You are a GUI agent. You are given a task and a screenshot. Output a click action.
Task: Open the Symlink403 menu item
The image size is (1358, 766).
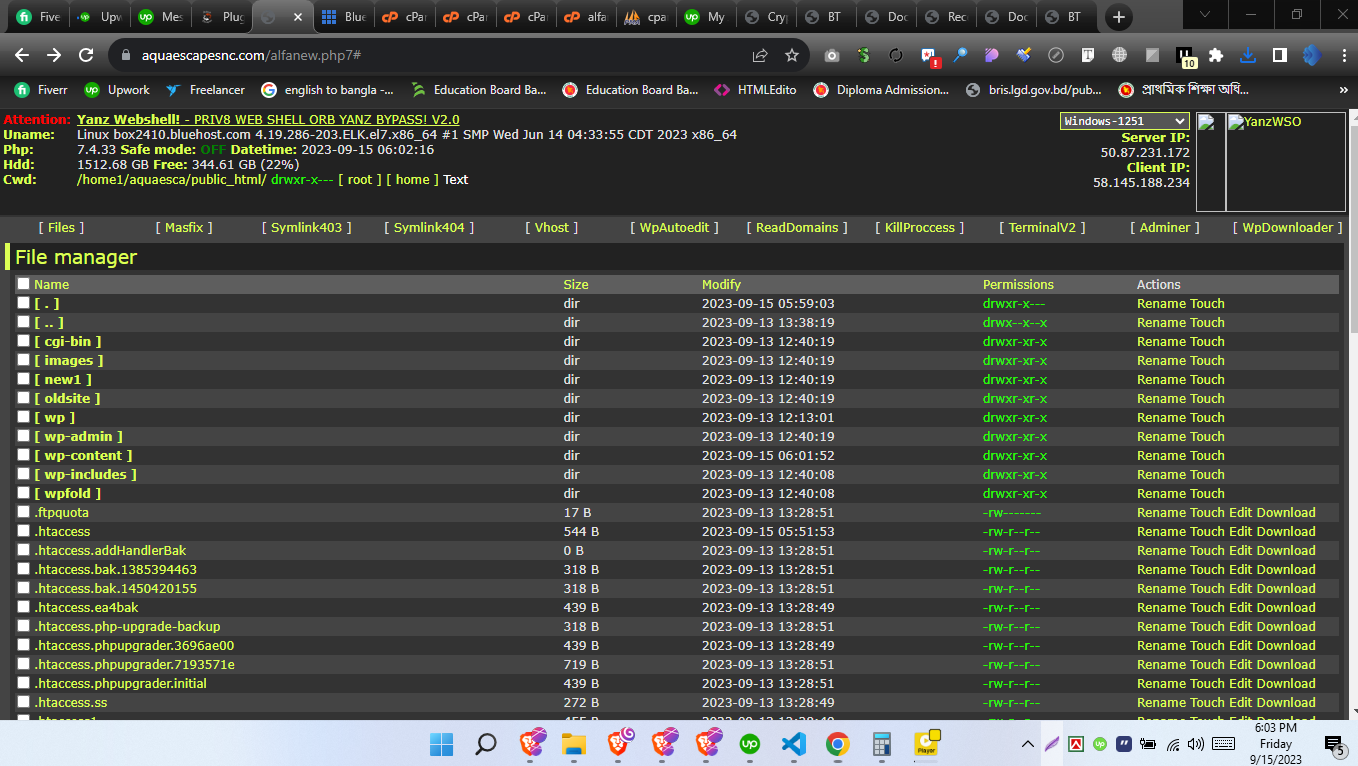click(306, 227)
